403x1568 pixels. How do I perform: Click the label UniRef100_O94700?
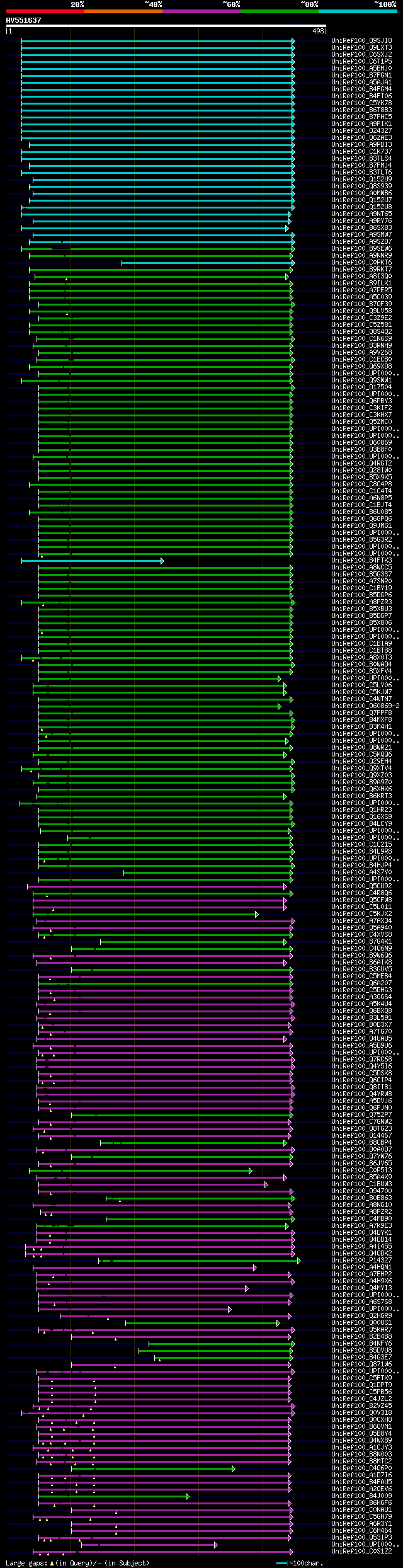pyautogui.click(x=361, y=1191)
